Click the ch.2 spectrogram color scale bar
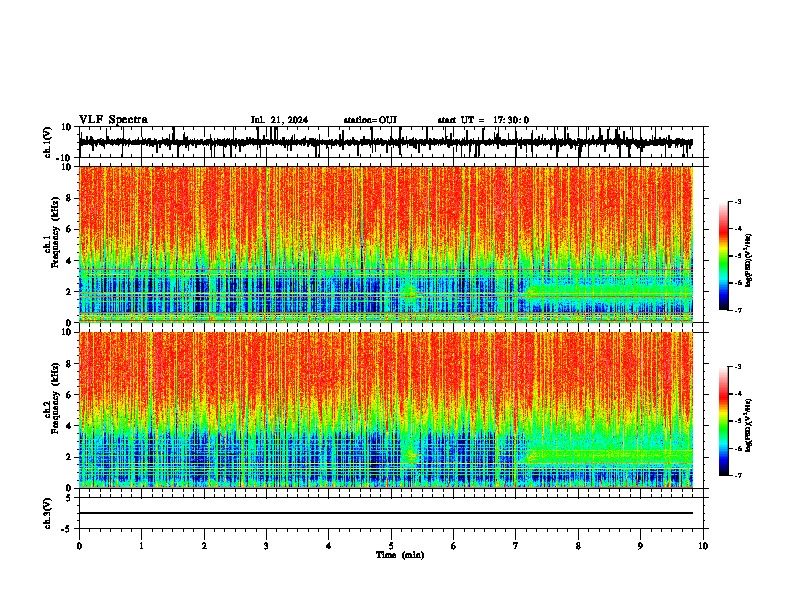The width and height of the screenshot is (792, 612). point(724,421)
